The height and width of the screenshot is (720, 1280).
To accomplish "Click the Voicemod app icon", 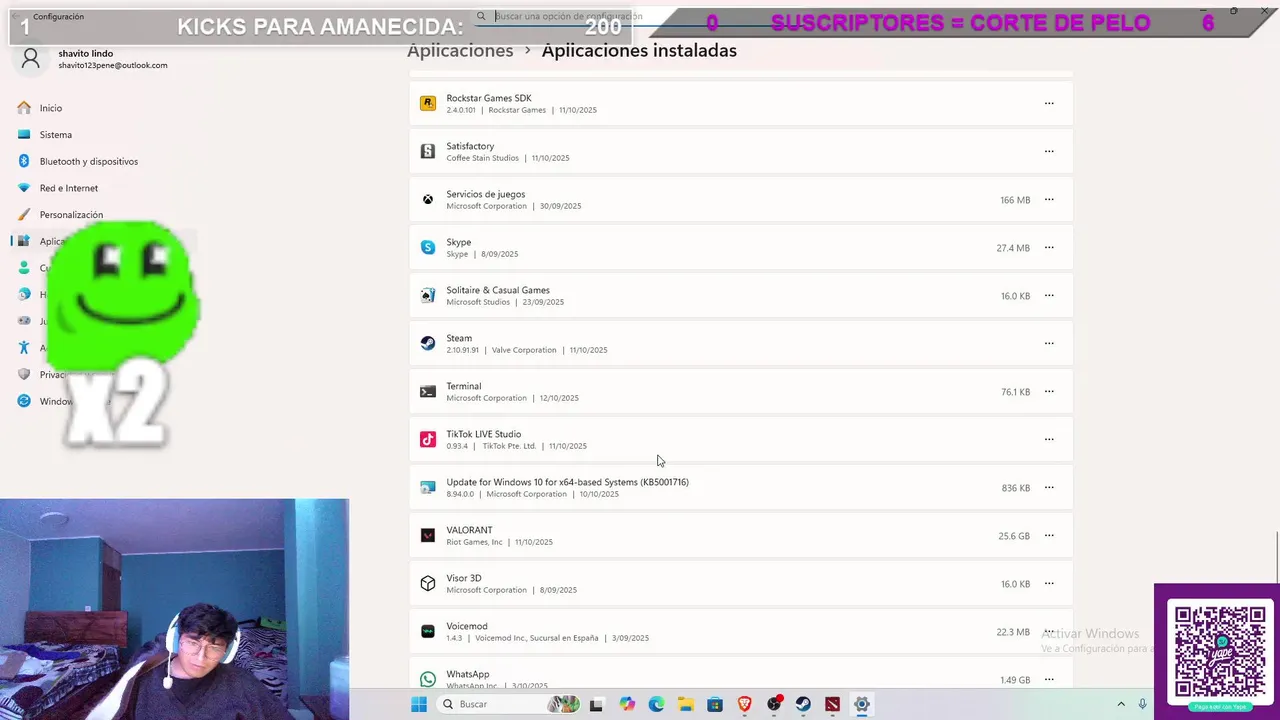I will 428,631.
